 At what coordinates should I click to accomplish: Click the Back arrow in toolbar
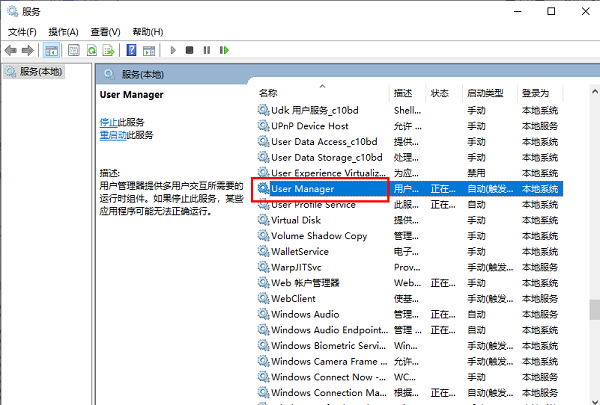[12, 49]
